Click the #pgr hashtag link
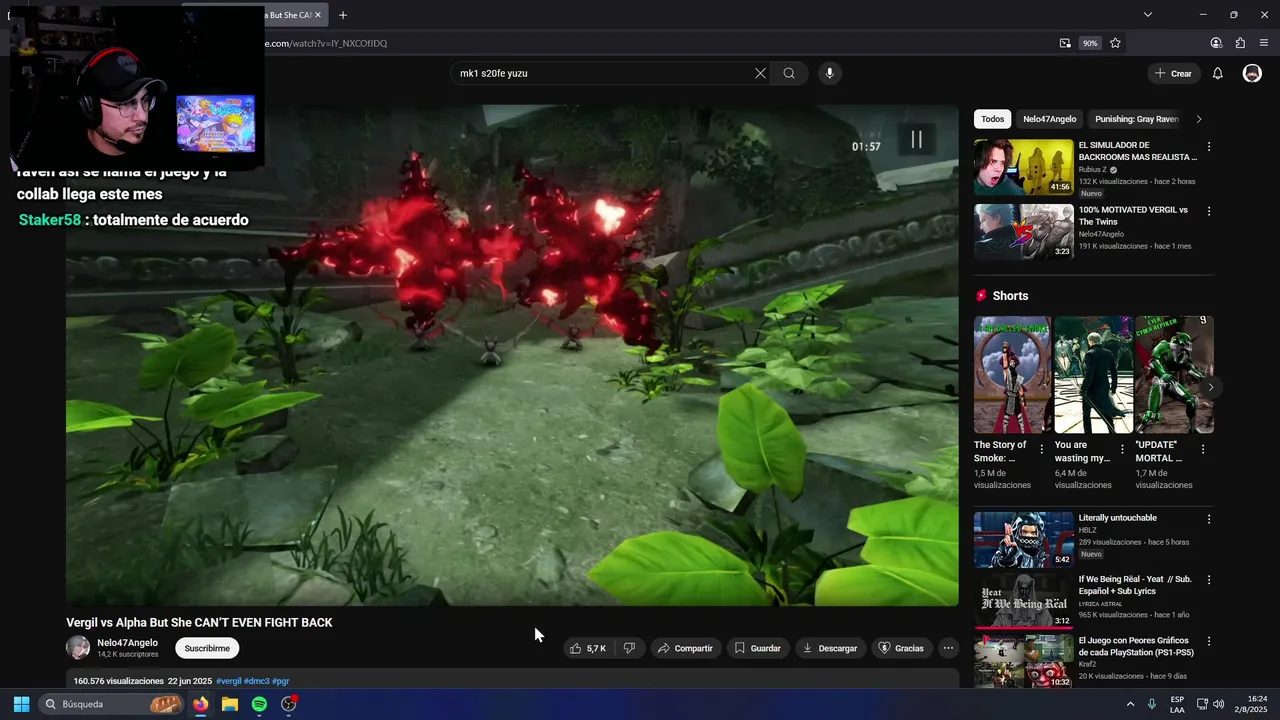 pyautogui.click(x=280, y=681)
